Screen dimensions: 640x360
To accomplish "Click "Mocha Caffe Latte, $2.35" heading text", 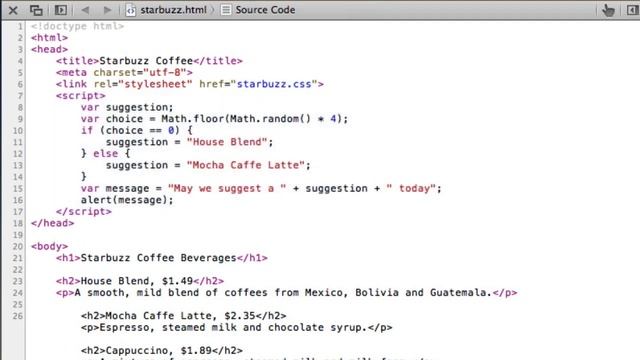I will click(x=180, y=316).
